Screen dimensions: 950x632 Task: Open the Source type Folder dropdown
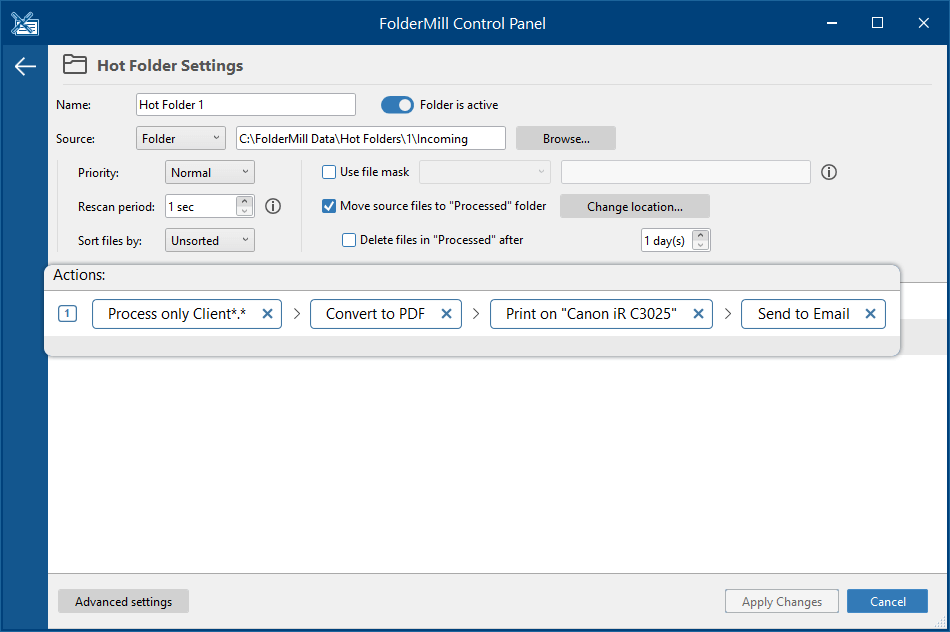[x=181, y=138]
